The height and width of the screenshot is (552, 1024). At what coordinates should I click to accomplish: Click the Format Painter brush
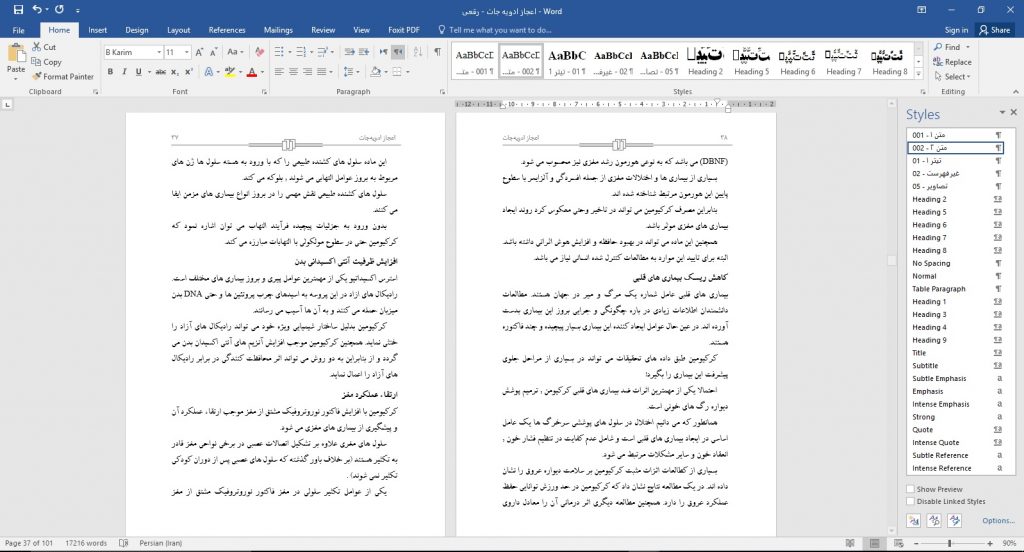(63, 76)
